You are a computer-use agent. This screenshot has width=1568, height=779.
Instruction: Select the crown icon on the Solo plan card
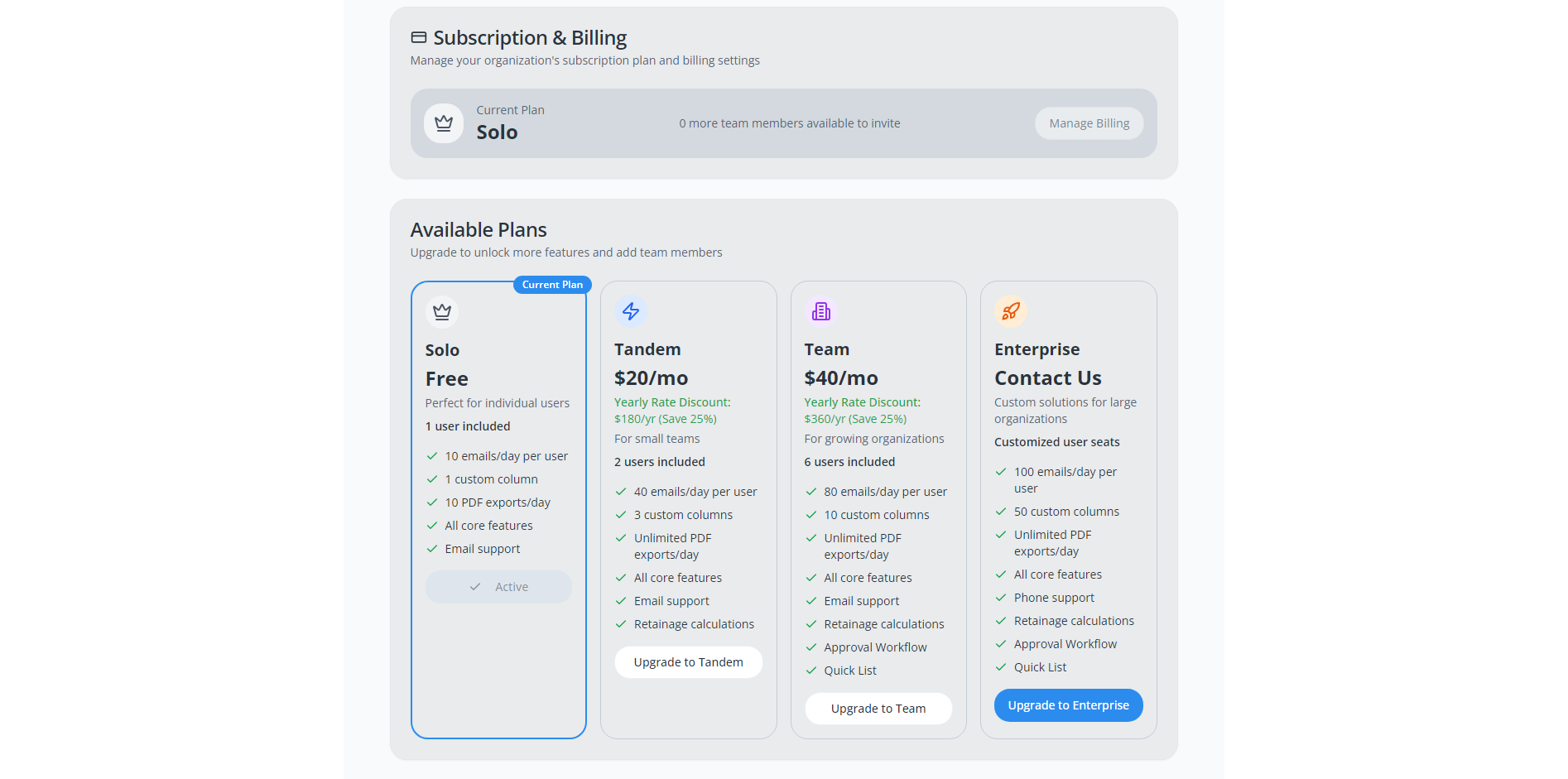tap(441, 312)
